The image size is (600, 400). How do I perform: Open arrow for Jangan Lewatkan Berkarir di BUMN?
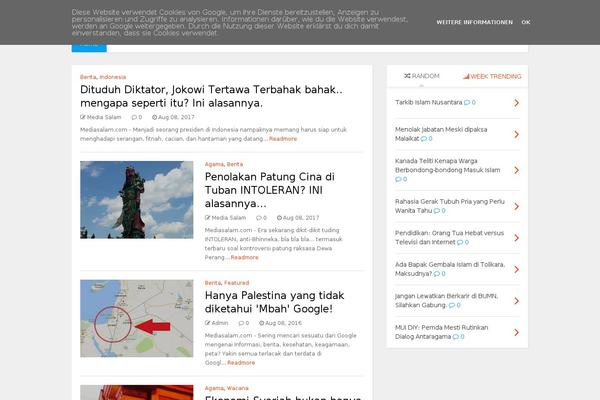coord(517,301)
